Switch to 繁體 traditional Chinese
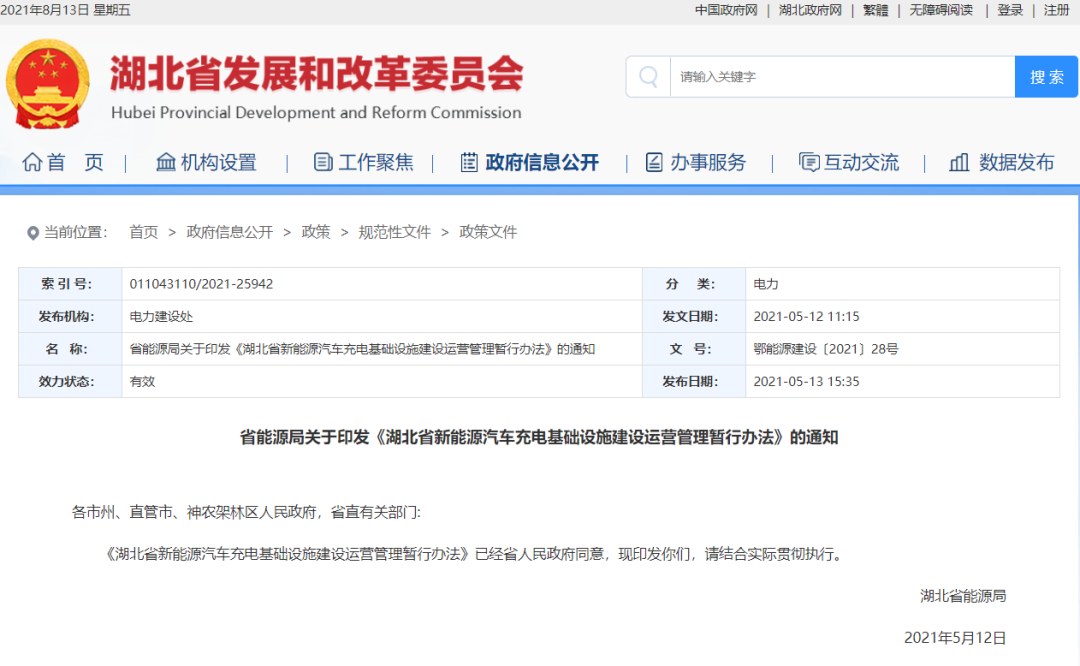The width and height of the screenshot is (1080, 666). [875, 10]
